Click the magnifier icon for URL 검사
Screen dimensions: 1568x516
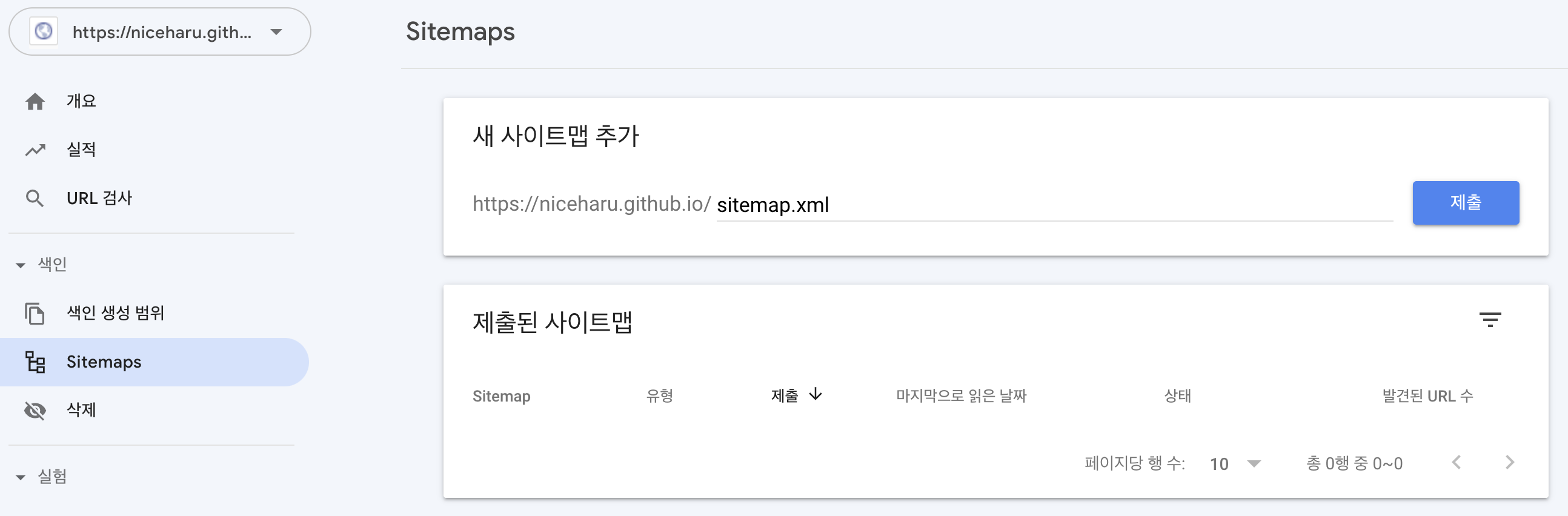tap(35, 199)
